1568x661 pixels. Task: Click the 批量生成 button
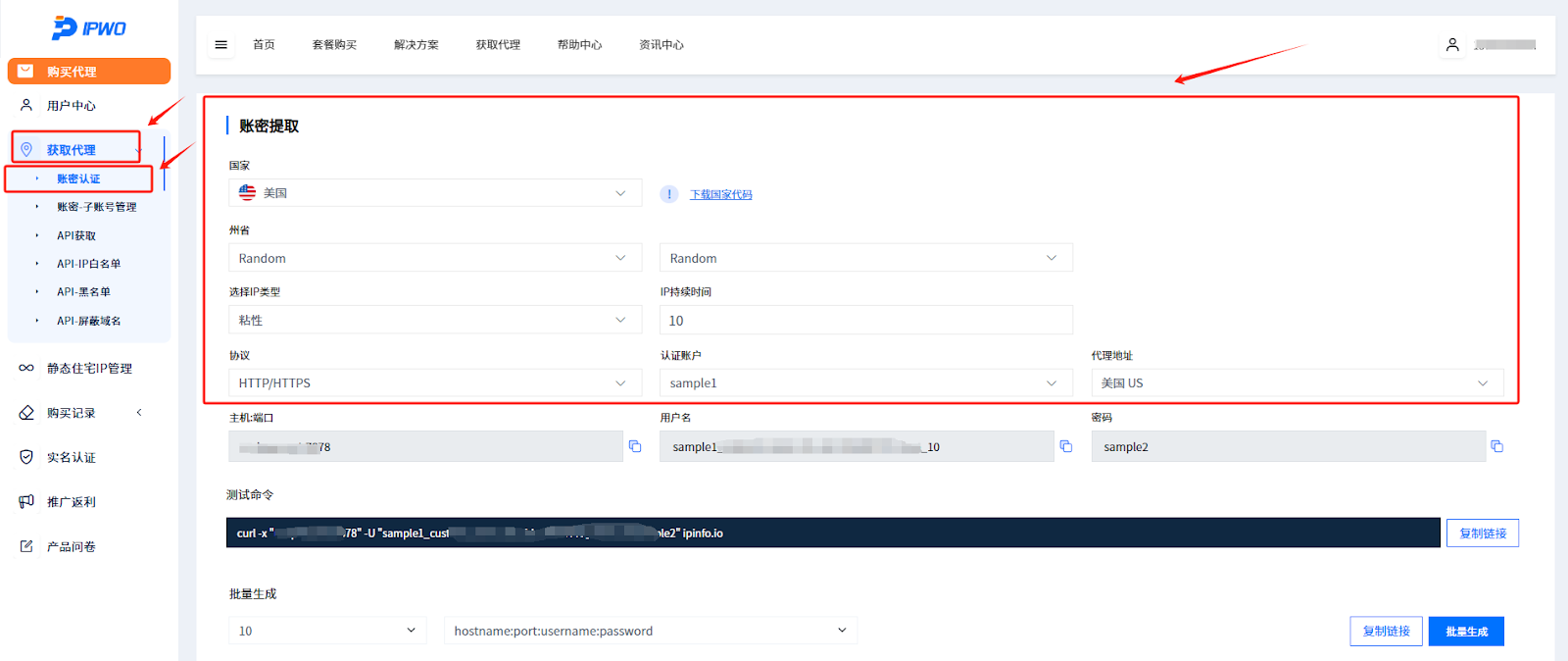coord(1466,632)
